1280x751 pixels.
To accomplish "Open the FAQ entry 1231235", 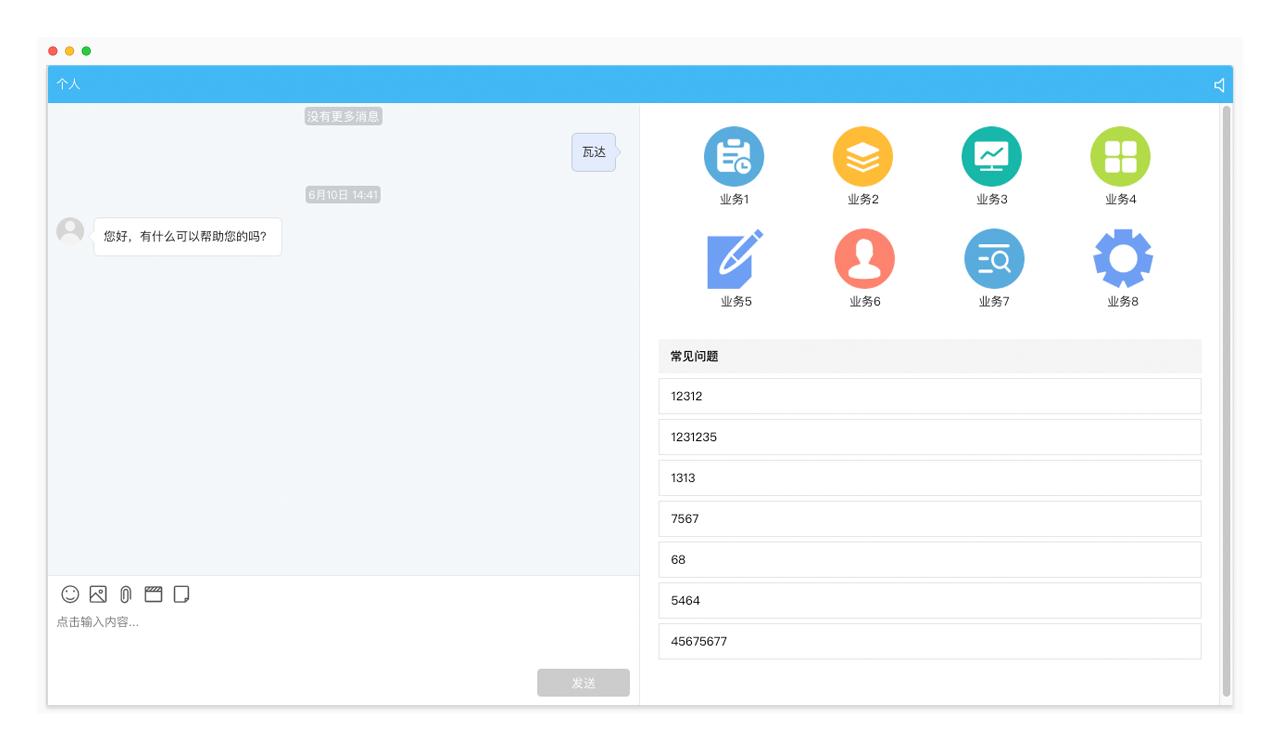I will coord(929,437).
